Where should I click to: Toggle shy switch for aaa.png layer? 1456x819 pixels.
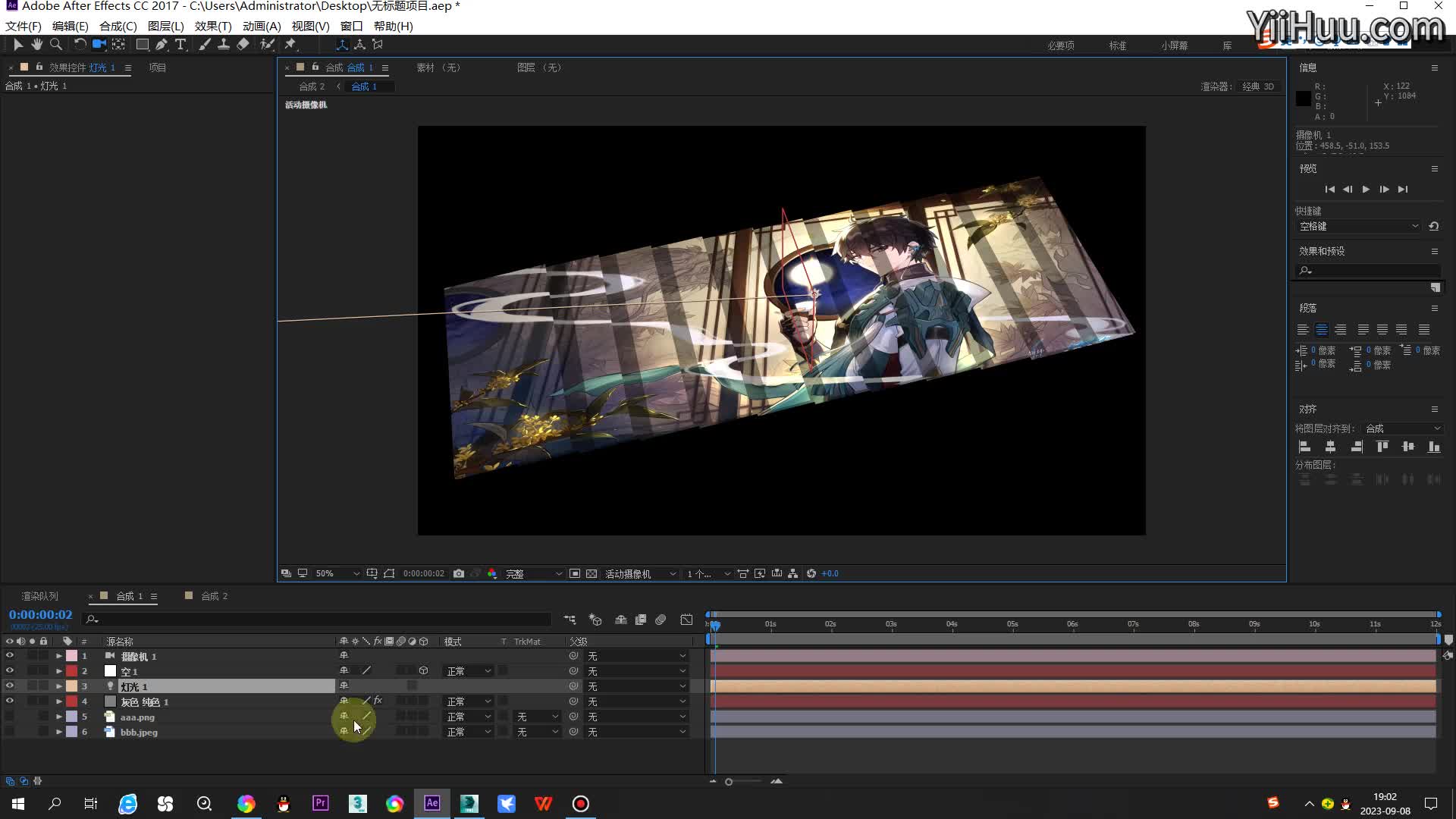[x=344, y=716]
